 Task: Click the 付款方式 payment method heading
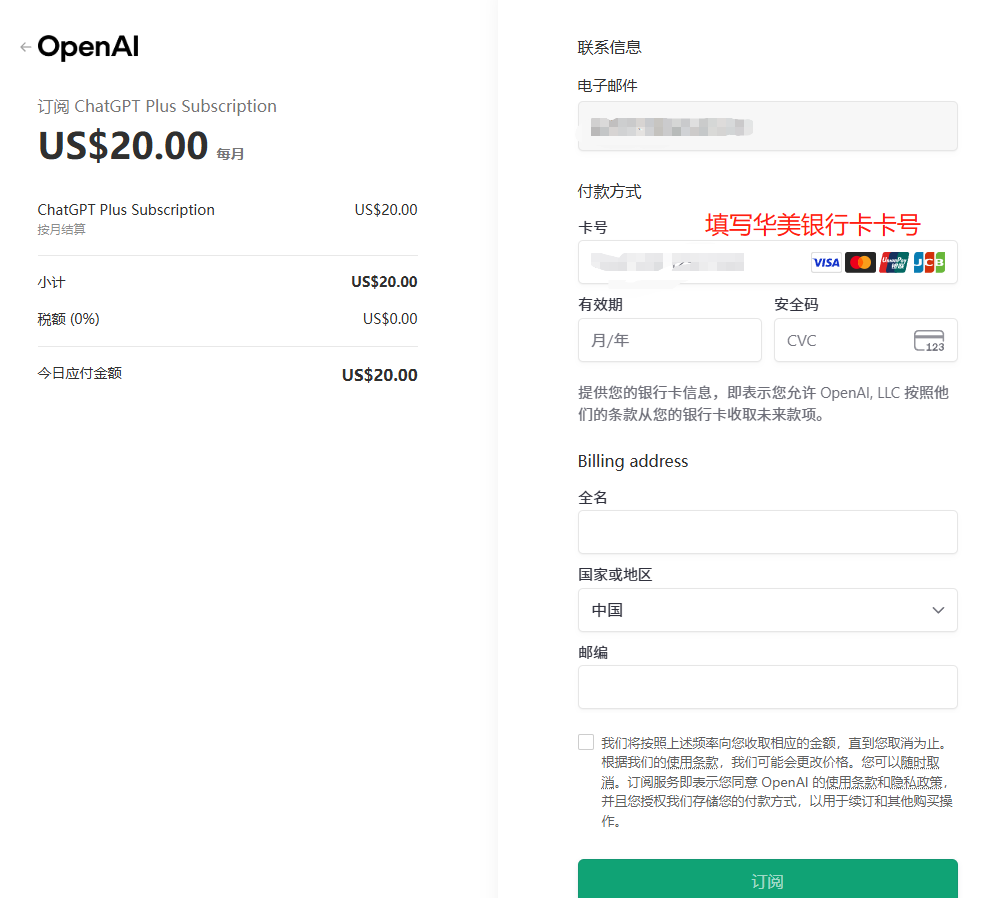(609, 191)
